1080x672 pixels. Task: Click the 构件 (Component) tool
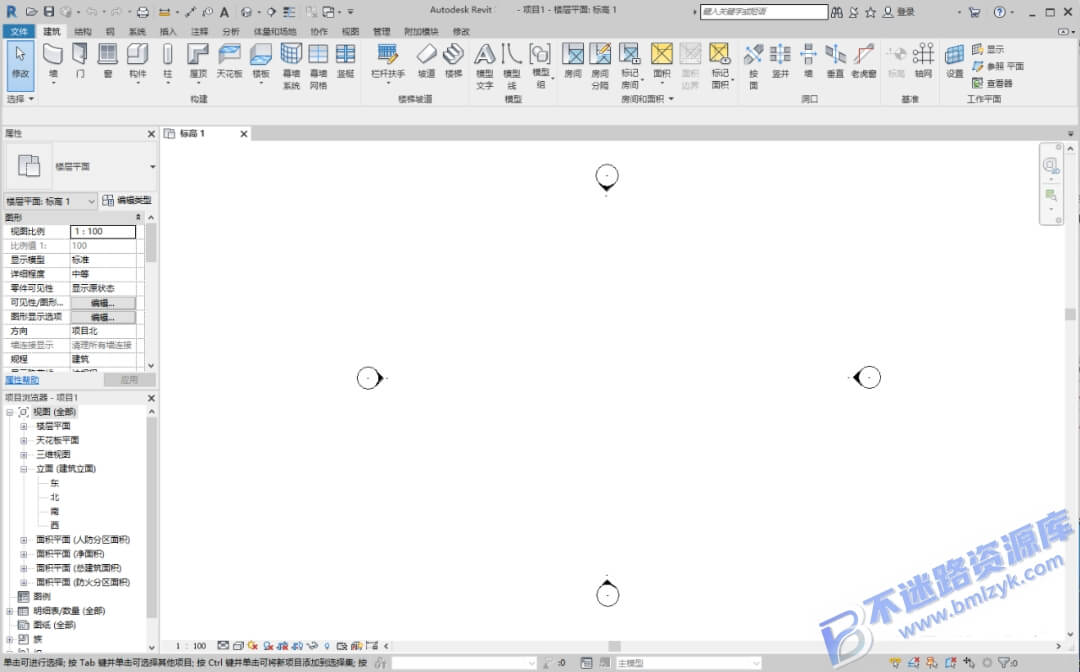click(138, 62)
